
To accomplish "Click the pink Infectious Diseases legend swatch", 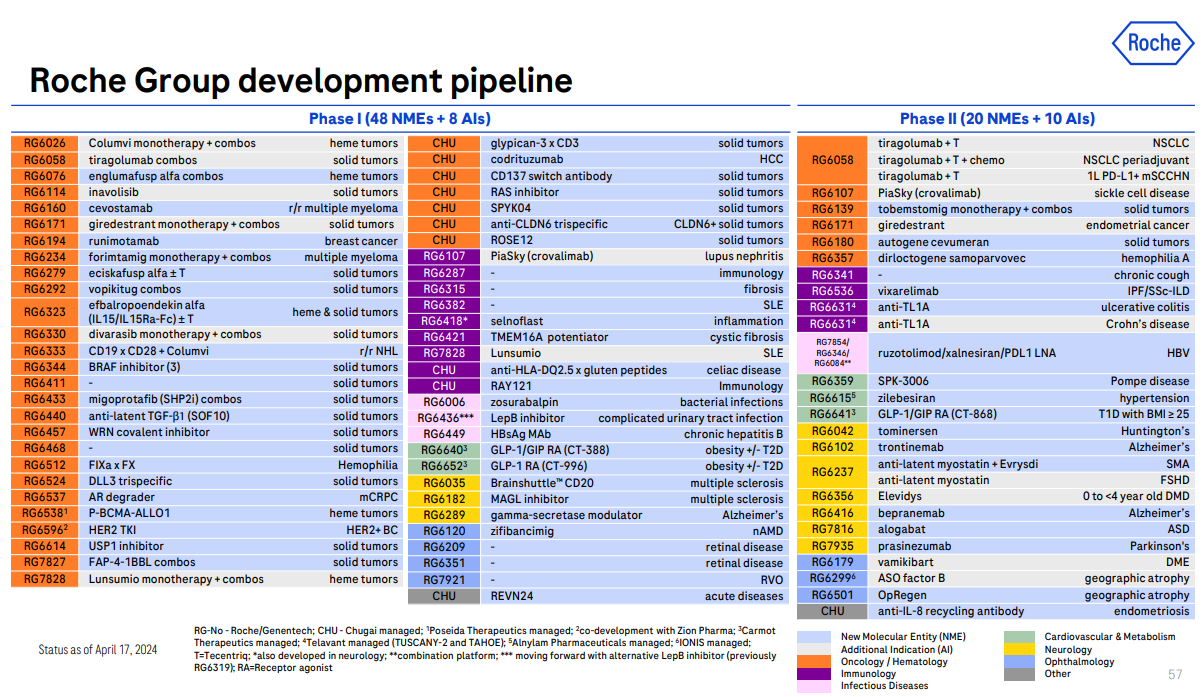I will pos(814,686).
